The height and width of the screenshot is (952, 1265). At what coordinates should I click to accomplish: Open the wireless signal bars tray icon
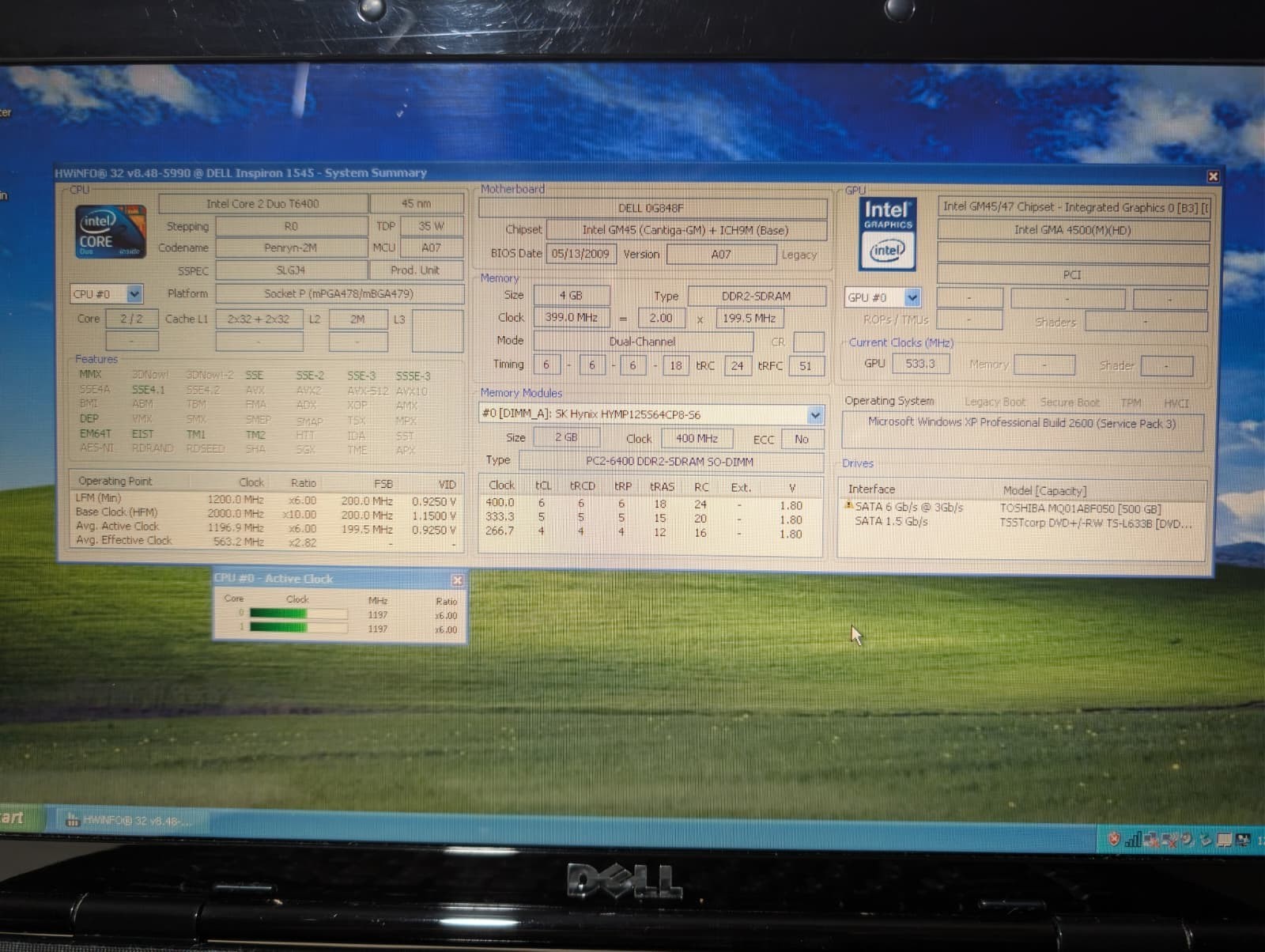[1132, 840]
